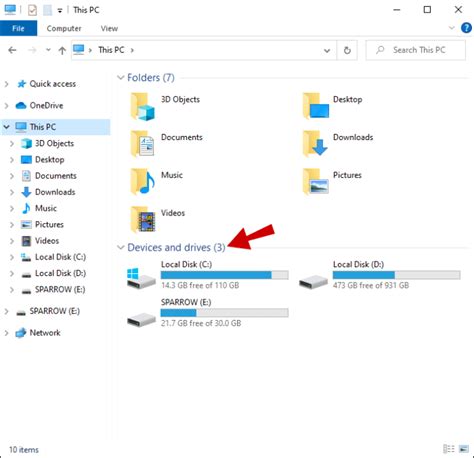Click the Folders (7) group header
Viewport: 474px width, 458px height.
(x=151, y=78)
